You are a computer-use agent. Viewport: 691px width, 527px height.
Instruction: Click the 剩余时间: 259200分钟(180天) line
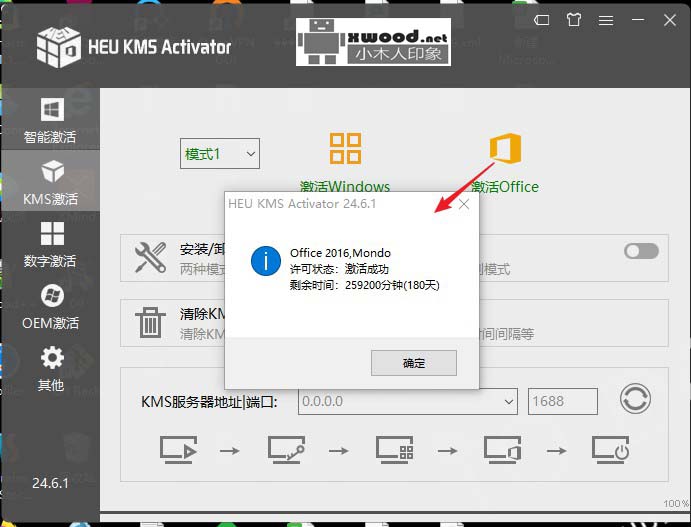click(364, 285)
